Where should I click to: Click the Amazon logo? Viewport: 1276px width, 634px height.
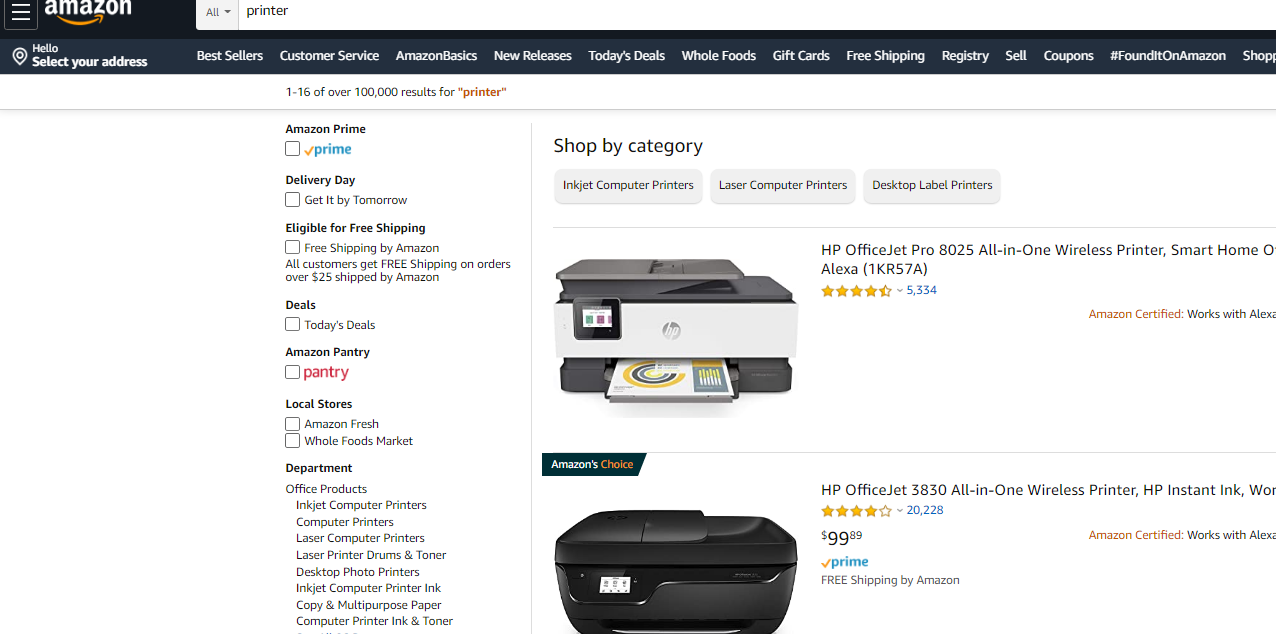click(x=88, y=11)
